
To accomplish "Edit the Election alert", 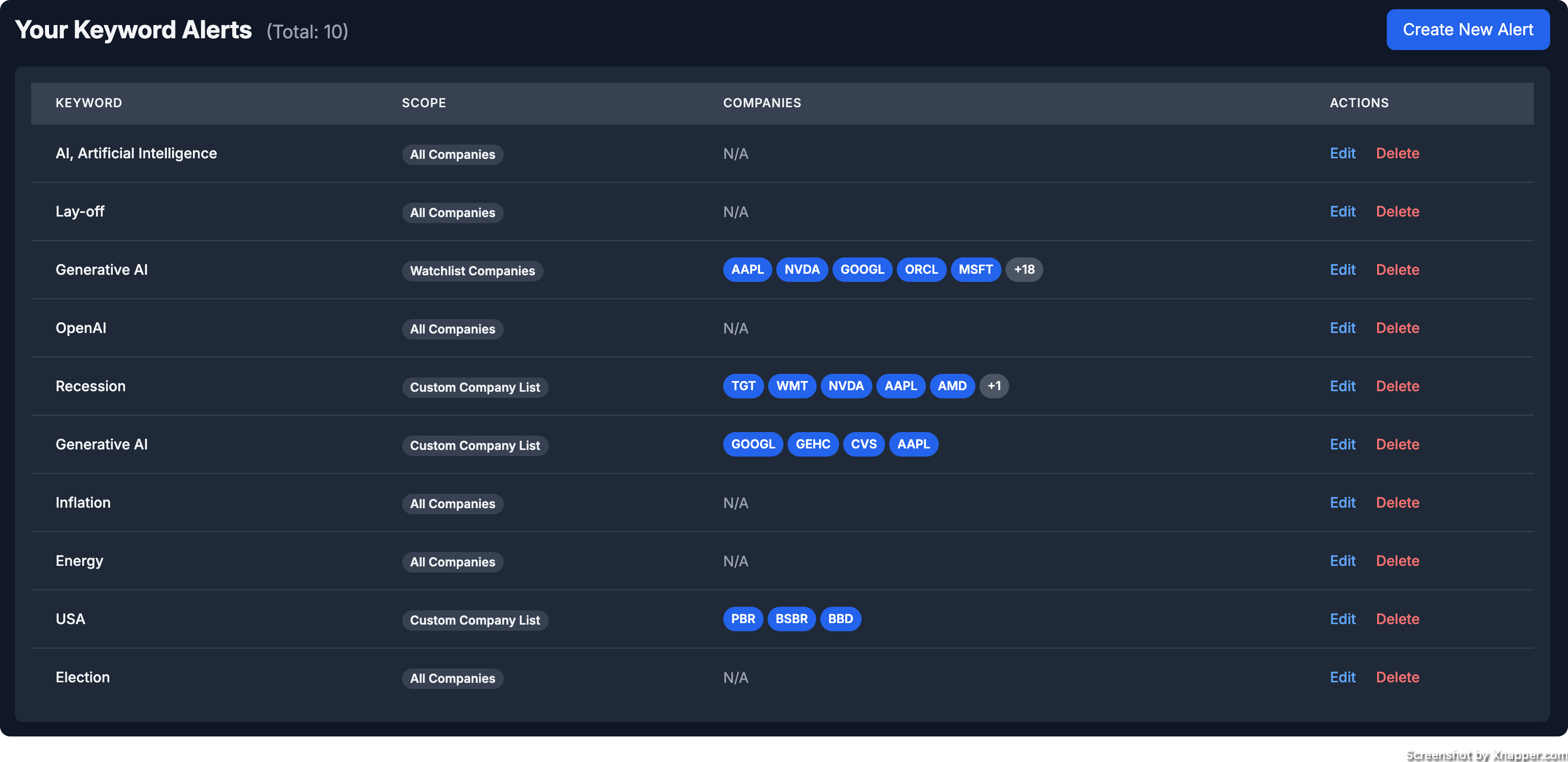I will pos(1342,677).
